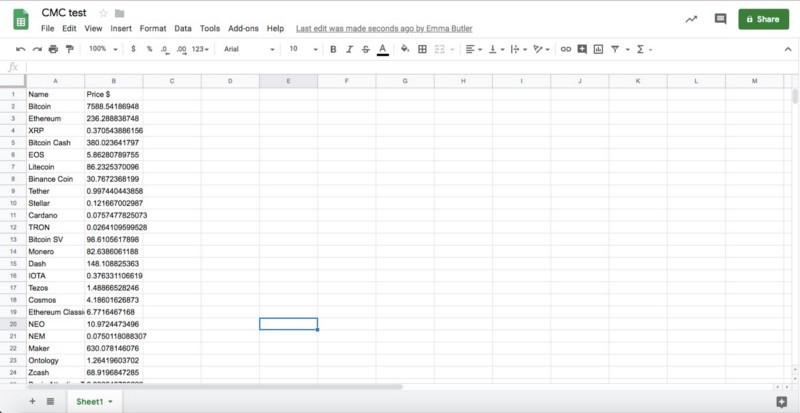Toggle italic formatting

pos(349,49)
